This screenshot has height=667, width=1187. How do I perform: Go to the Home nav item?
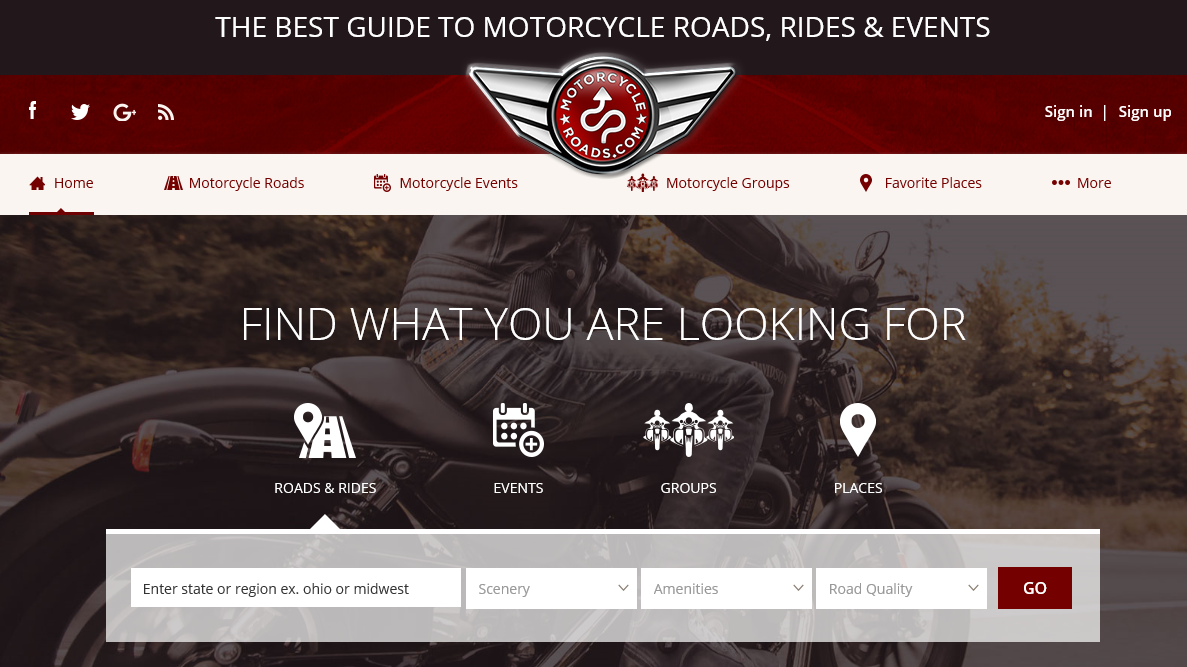tap(61, 183)
